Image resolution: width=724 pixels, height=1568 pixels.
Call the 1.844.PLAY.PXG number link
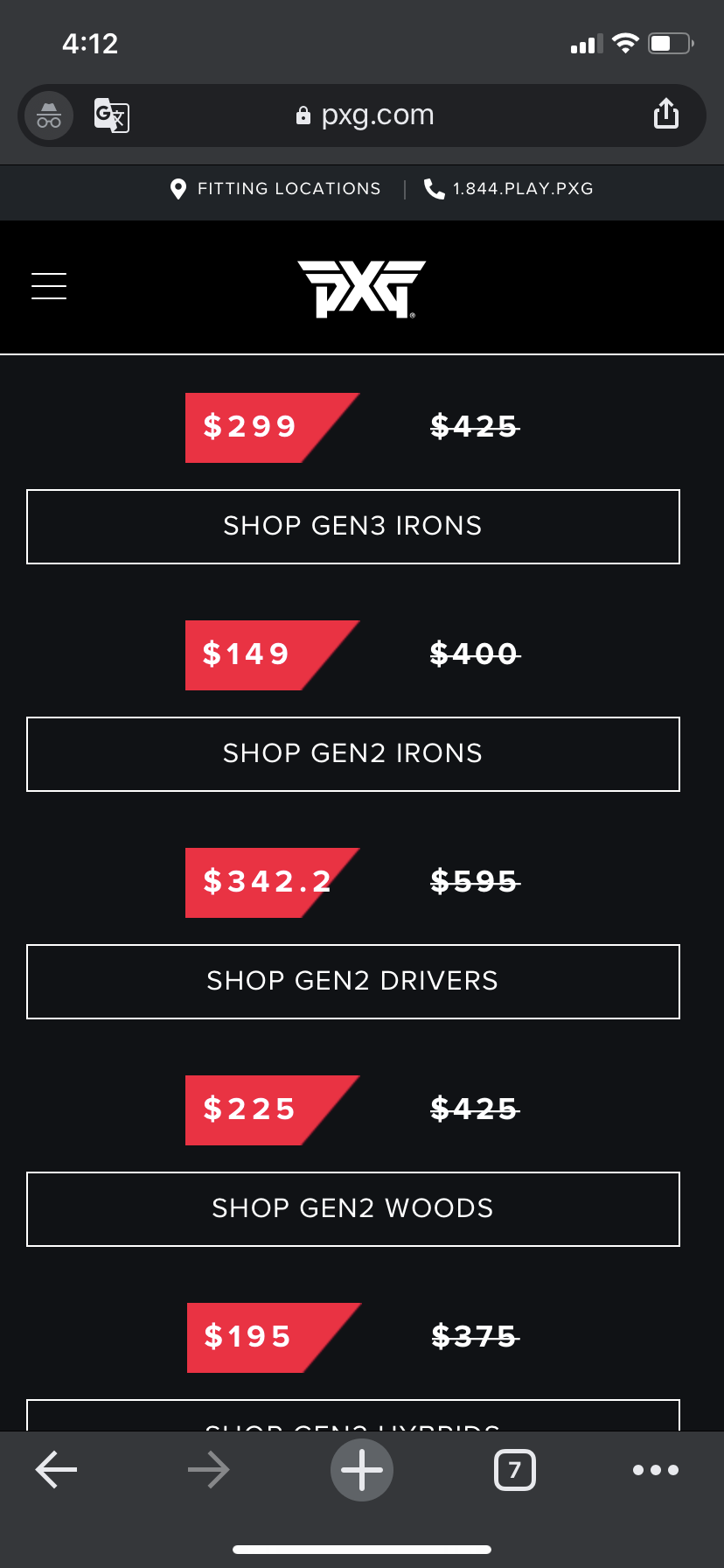tap(523, 189)
